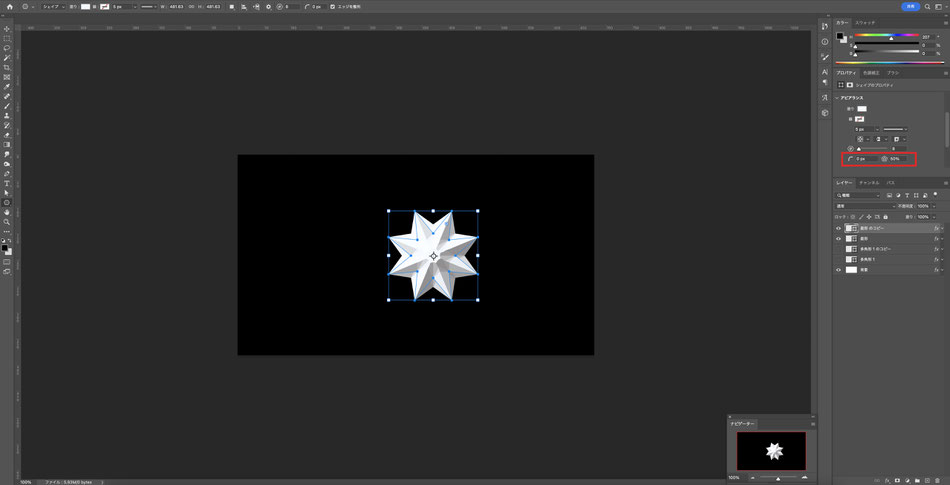950x485 pixels.
Task: Select the Eyedropper tool
Action: click(x=7, y=87)
